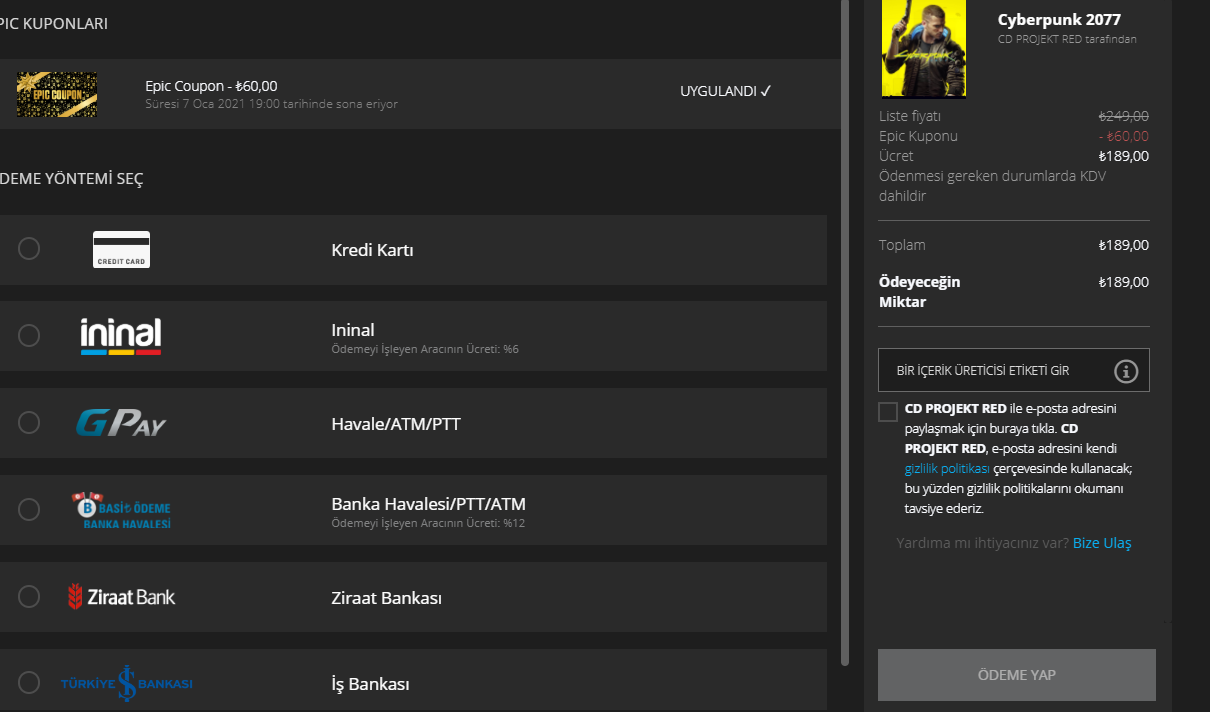Select the Kredi Kartı radio button
Viewport: 1210px width, 712px height.
29,249
